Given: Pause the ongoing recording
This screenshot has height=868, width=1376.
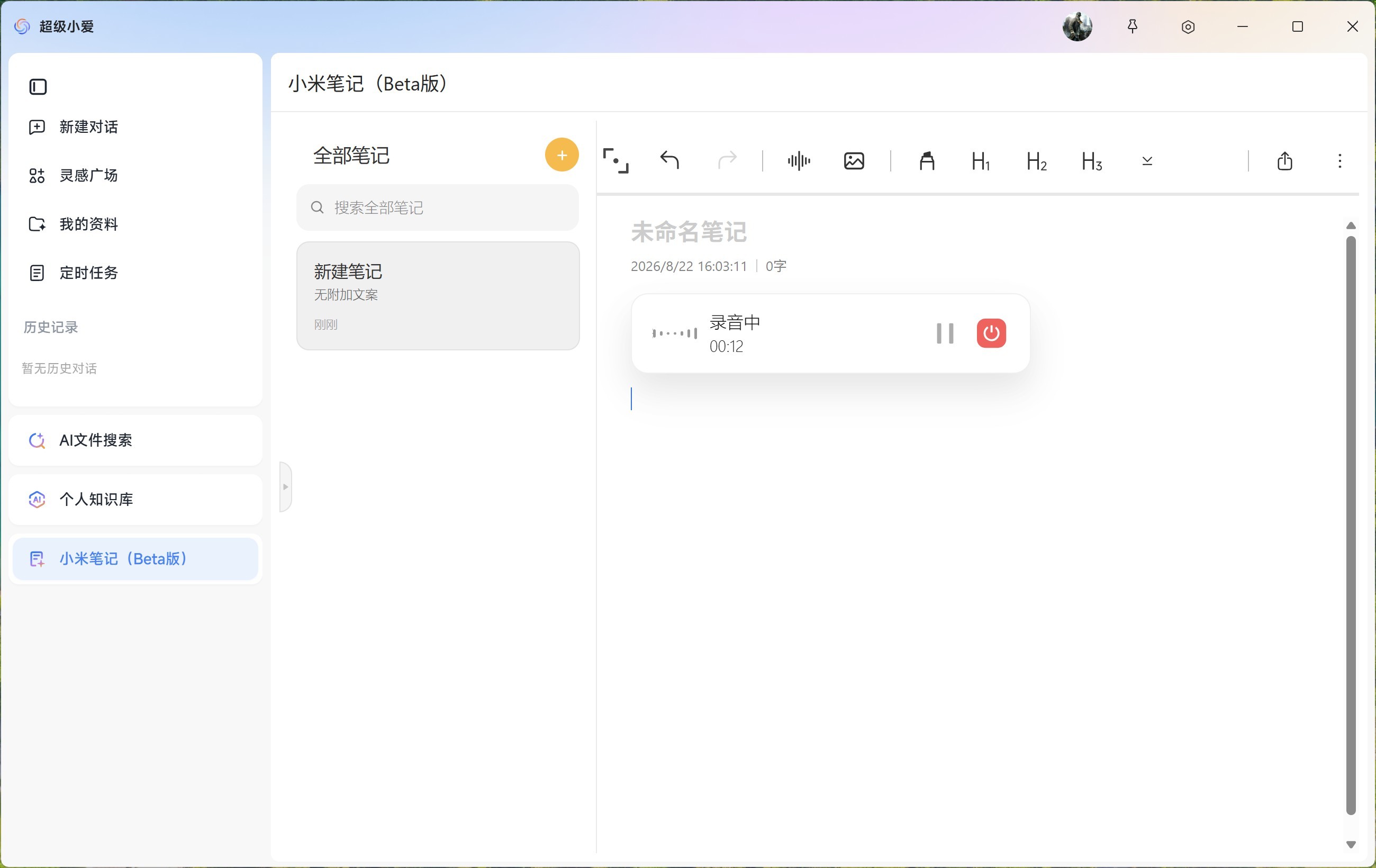Looking at the screenshot, I should 945,333.
